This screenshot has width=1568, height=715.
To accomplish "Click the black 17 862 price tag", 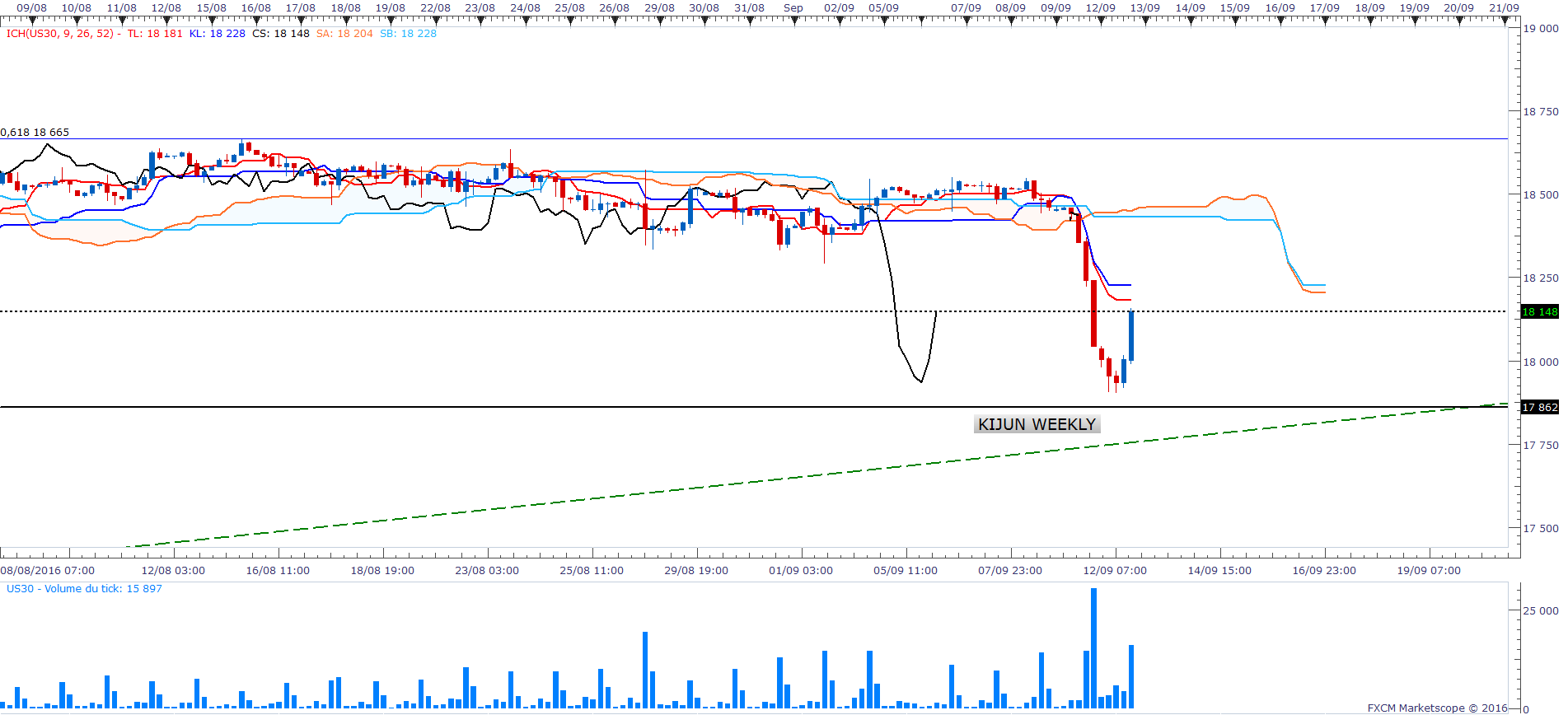I will point(1539,407).
